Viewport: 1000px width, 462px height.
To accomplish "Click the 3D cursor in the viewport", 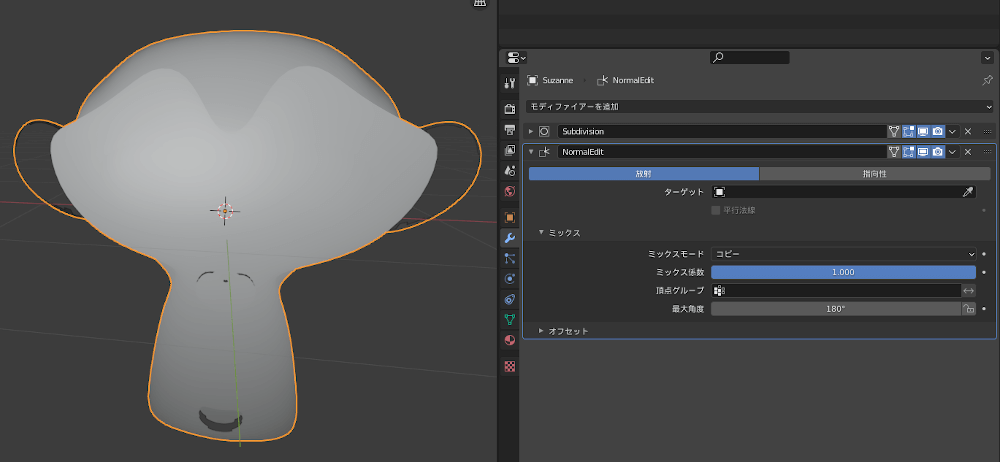I will pos(224,211).
